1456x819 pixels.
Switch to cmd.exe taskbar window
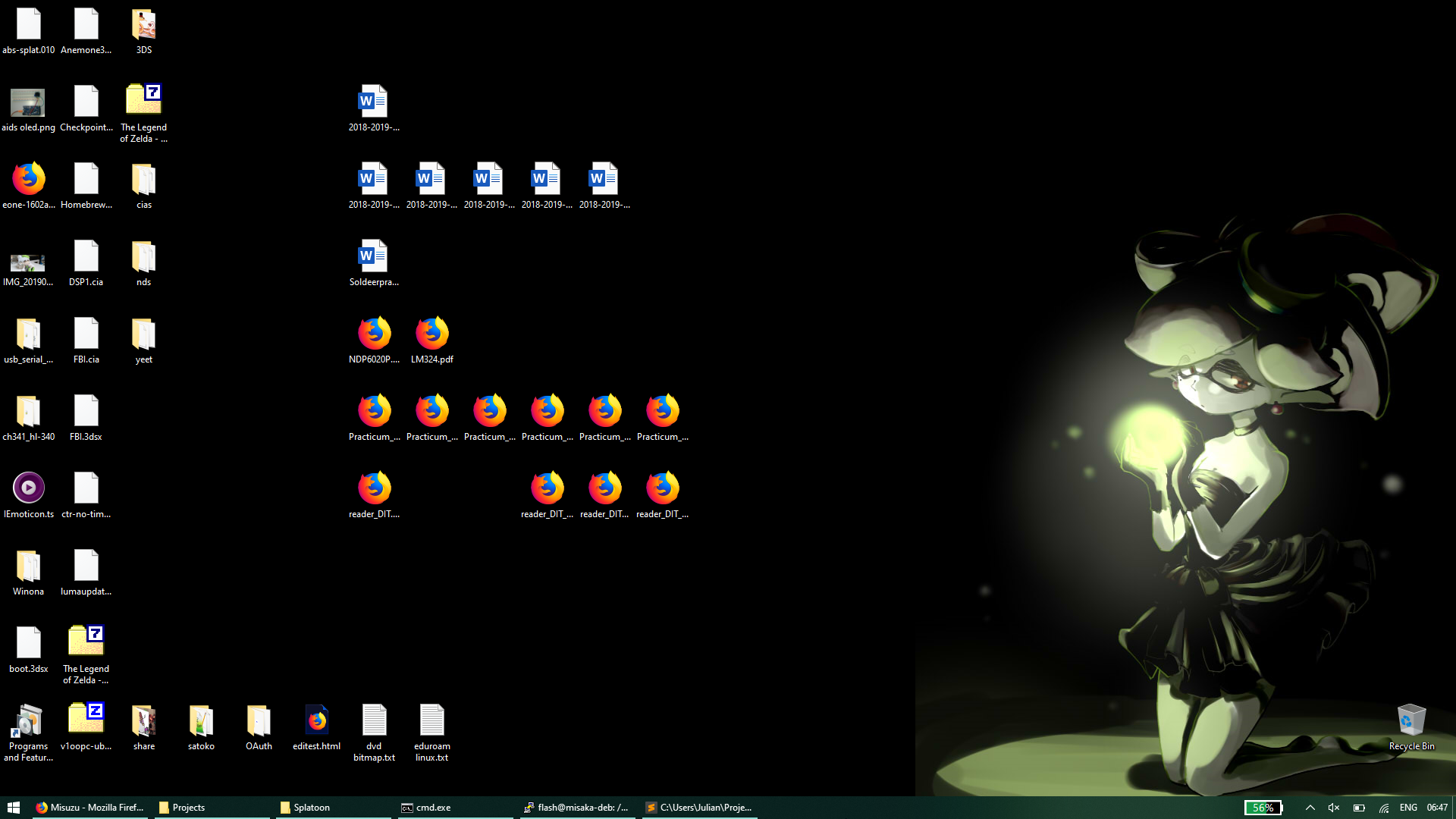[x=455, y=808]
